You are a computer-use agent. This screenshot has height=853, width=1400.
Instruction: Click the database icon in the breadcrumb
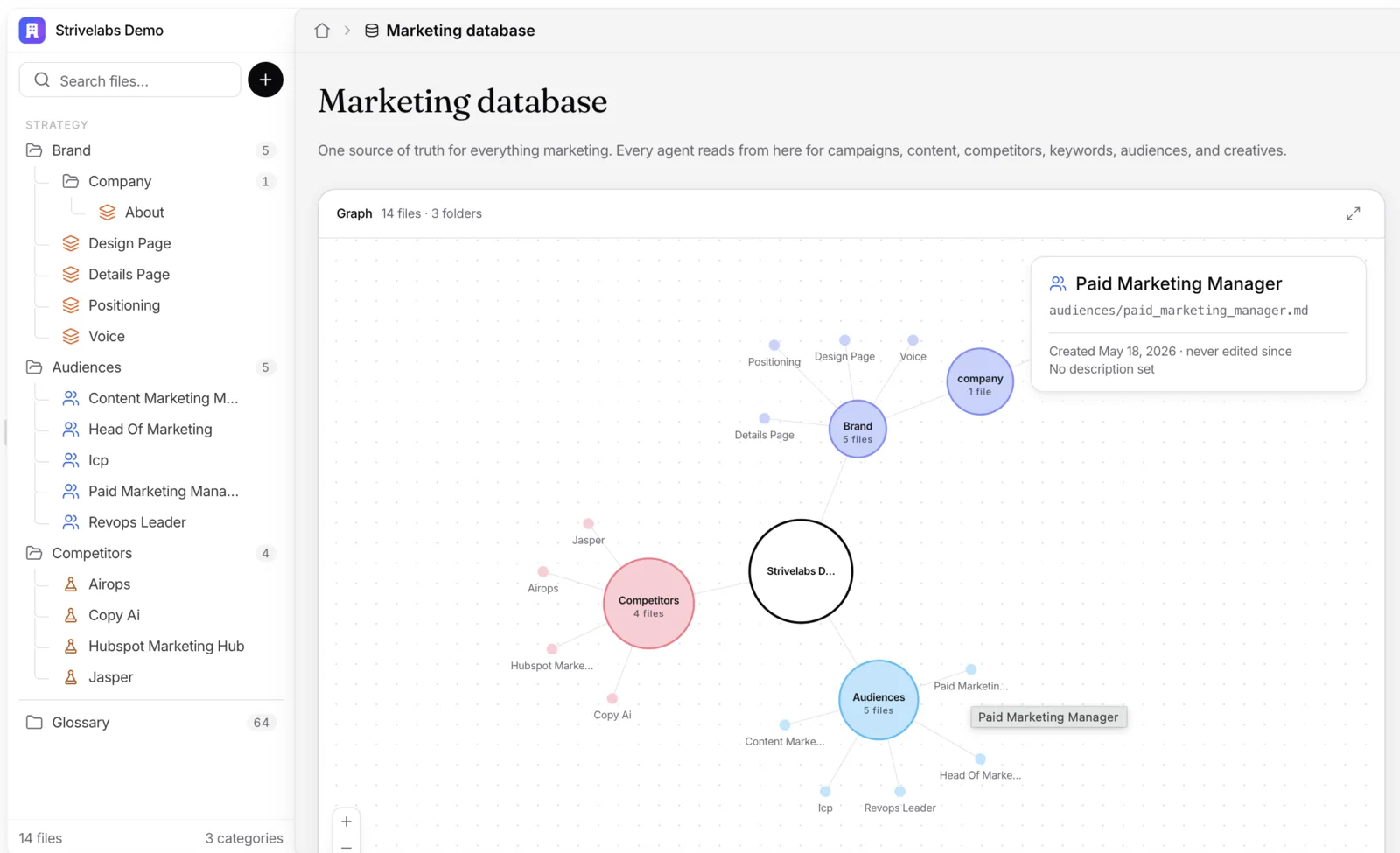click(372, 31)
